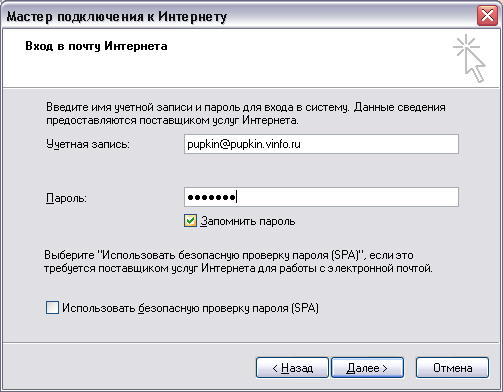Viewport: 503px width, 392px height.
Task: Click the Введите имя учетной записи instruction text
Action: click(246, 114)
